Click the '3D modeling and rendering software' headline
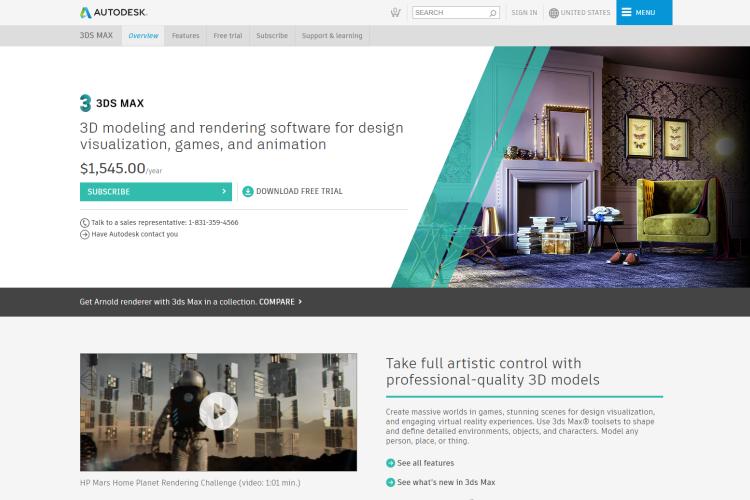This screenshot has width=750, height=500. pyautogui.click(x=242, y=136)
